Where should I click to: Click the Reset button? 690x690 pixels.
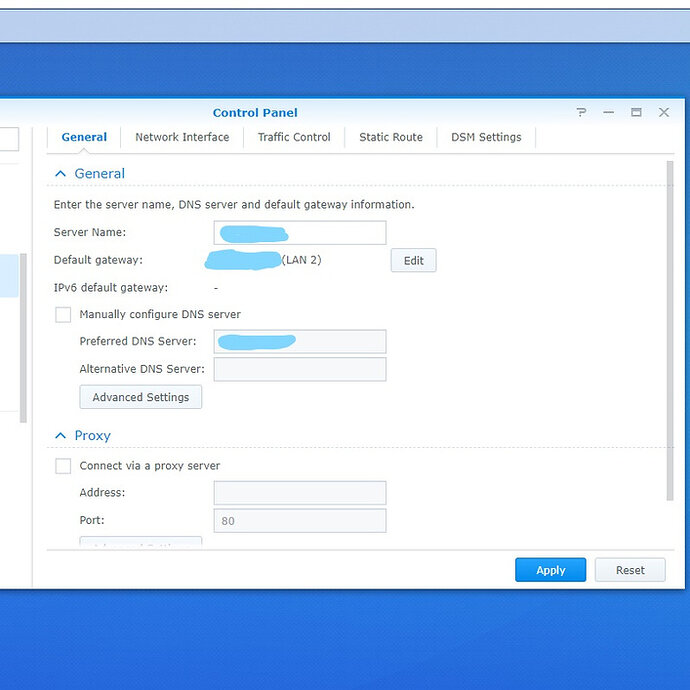pyautogui.click(x=630, y=570)
